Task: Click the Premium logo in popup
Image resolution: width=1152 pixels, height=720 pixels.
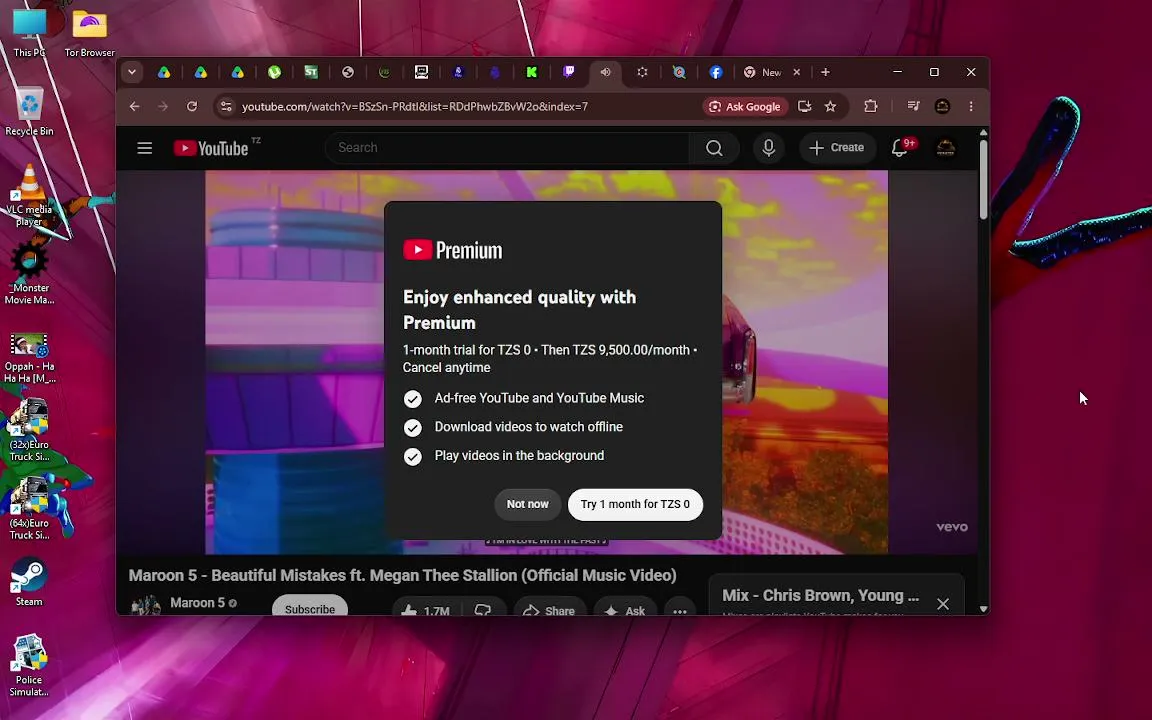Action: point(453,250)
